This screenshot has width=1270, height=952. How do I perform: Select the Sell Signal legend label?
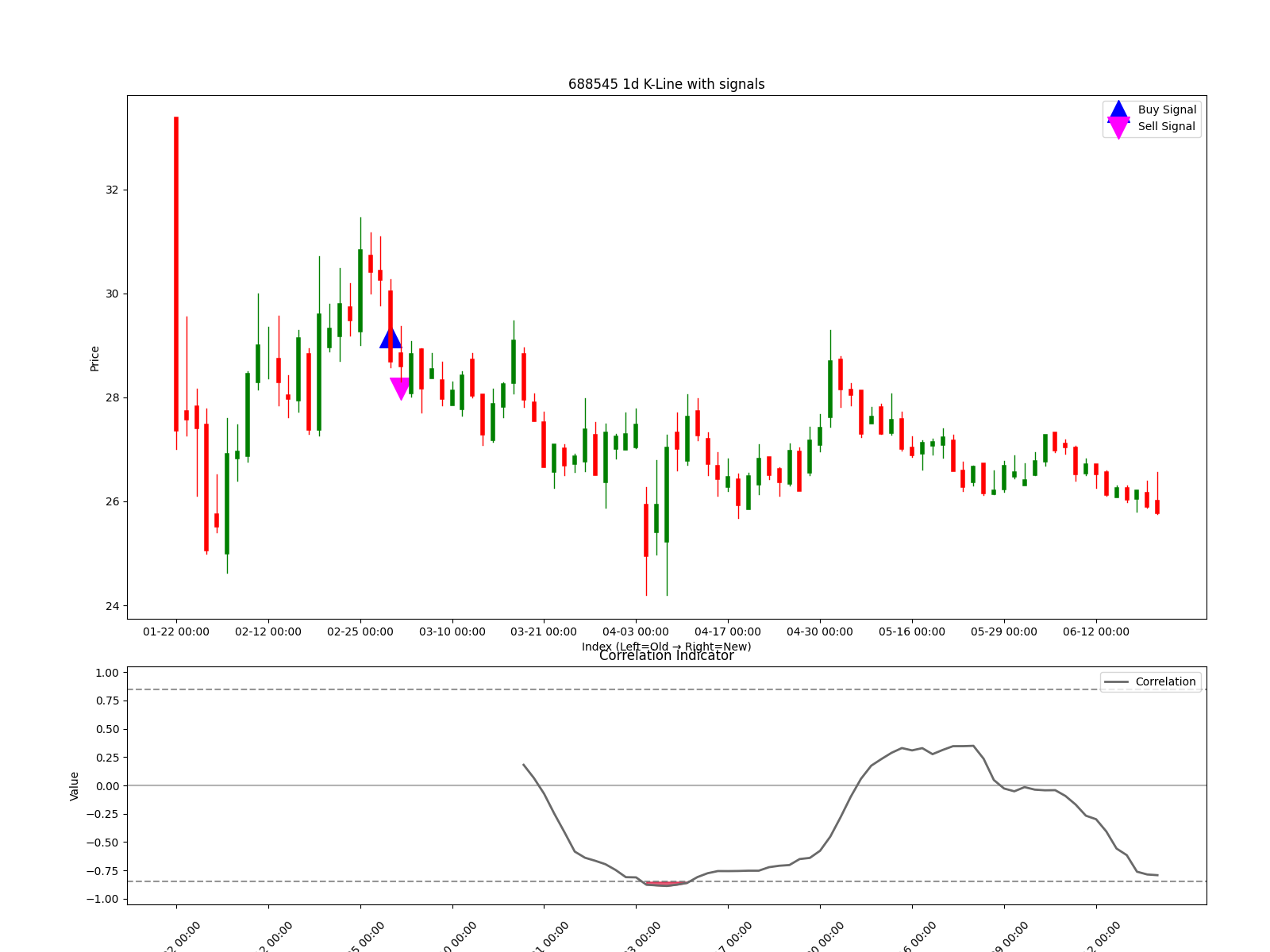click(x=1167, y=127)
